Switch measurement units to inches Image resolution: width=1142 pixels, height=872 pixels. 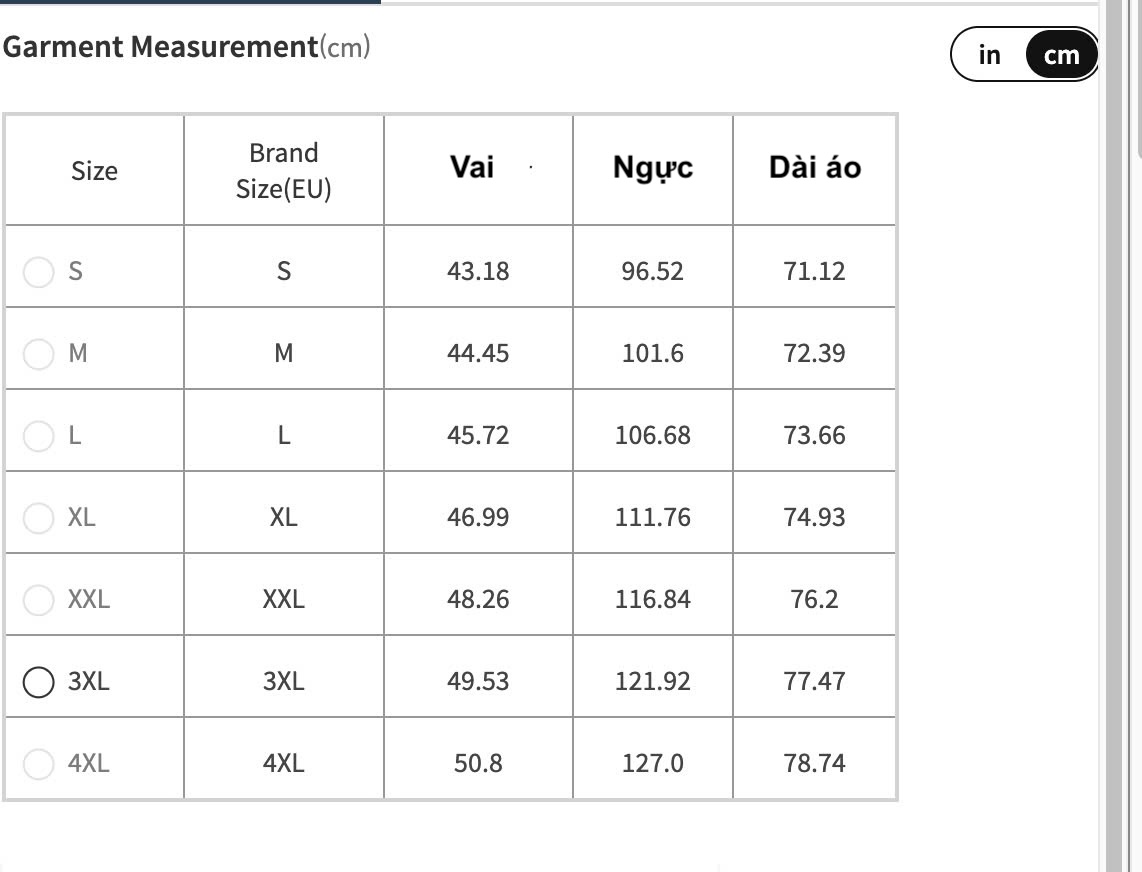[x=989, y=55]
